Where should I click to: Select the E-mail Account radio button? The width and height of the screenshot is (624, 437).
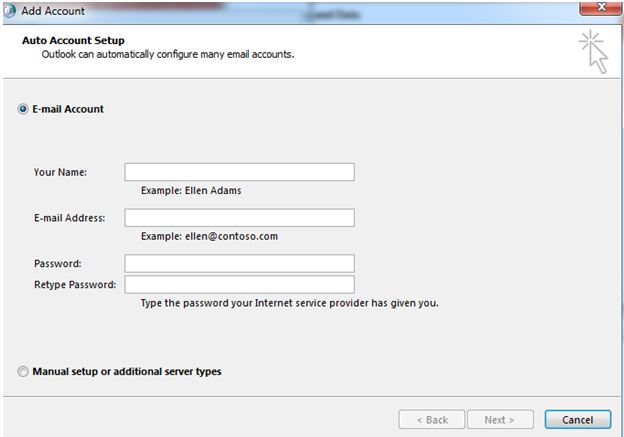[x=23, y=109]
